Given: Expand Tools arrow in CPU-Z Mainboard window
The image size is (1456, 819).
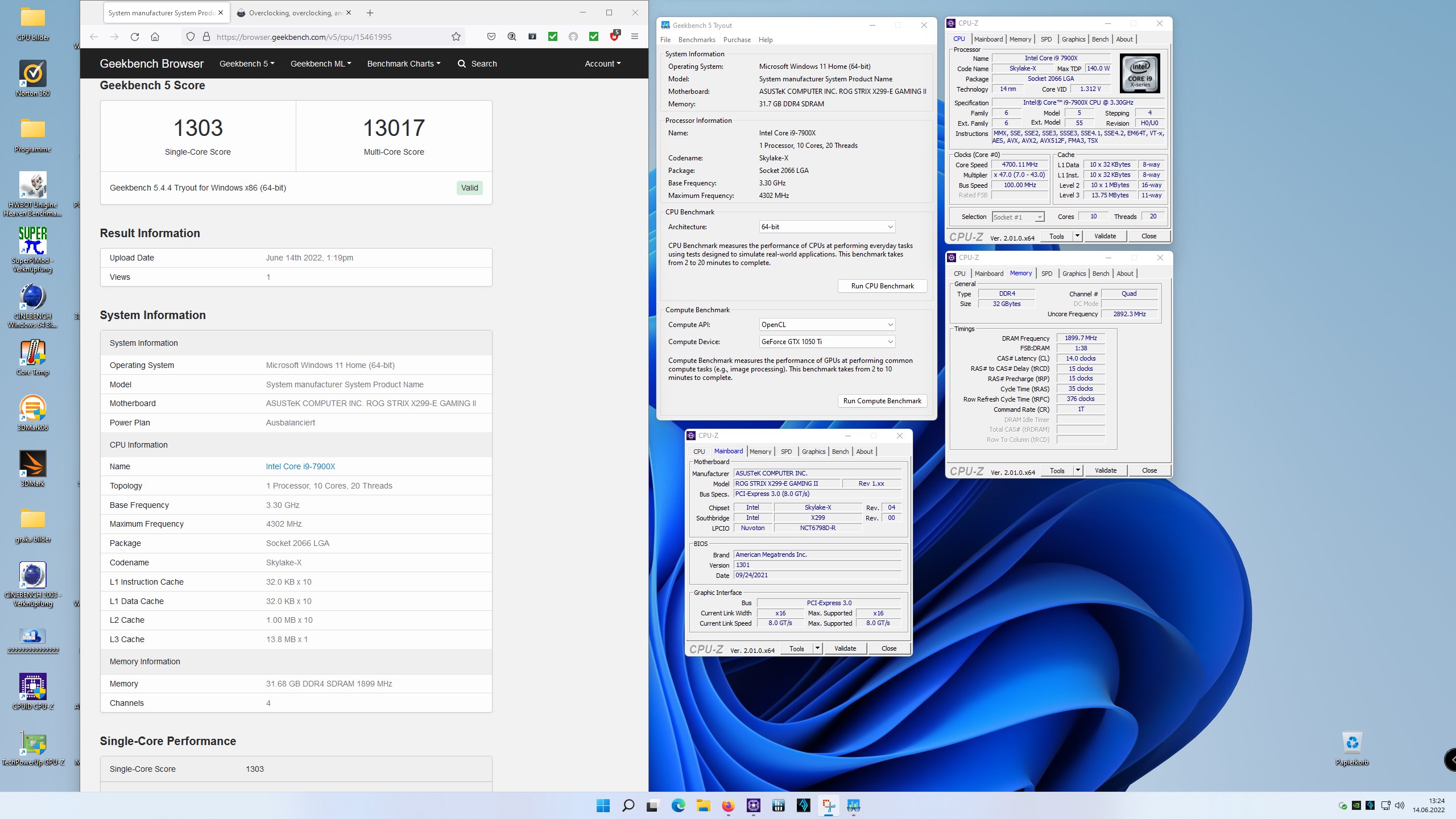Looking at the screenshot, I should 817,648.
